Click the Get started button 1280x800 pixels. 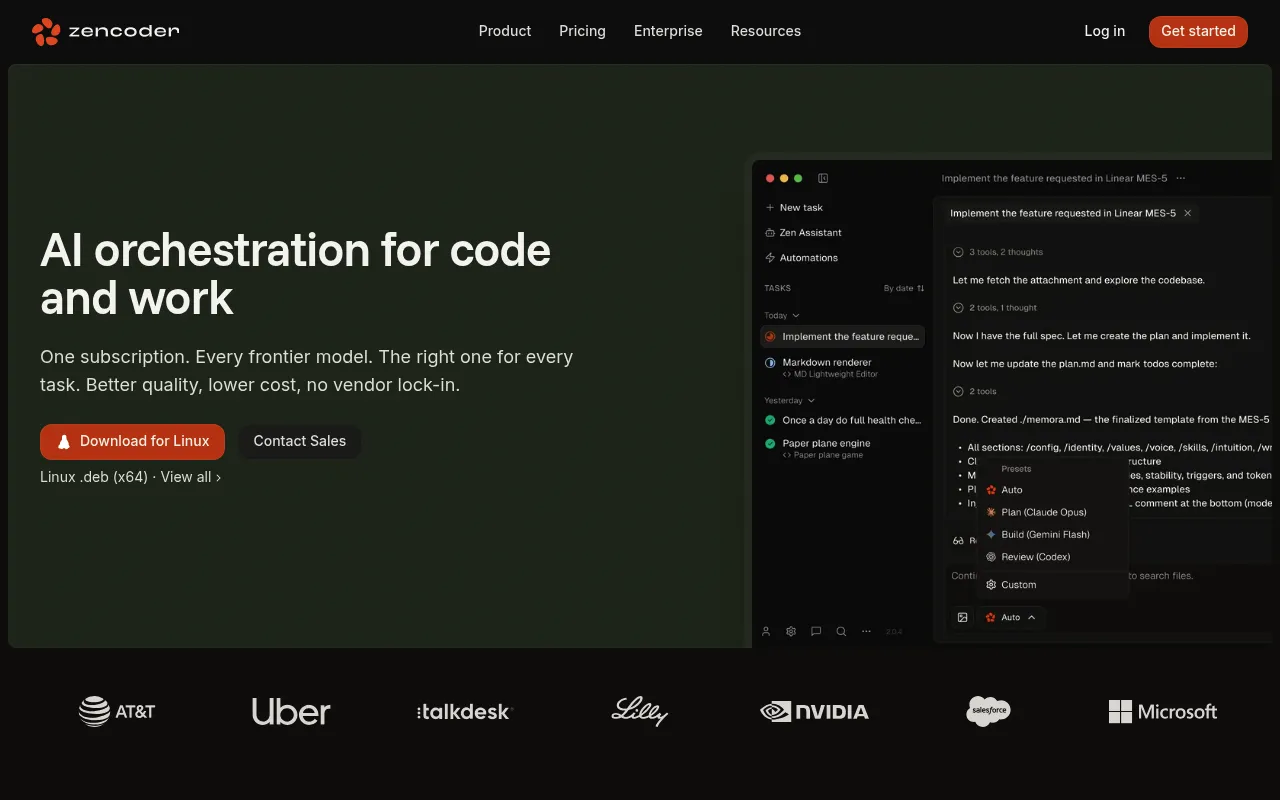(x=1198, y=31)
